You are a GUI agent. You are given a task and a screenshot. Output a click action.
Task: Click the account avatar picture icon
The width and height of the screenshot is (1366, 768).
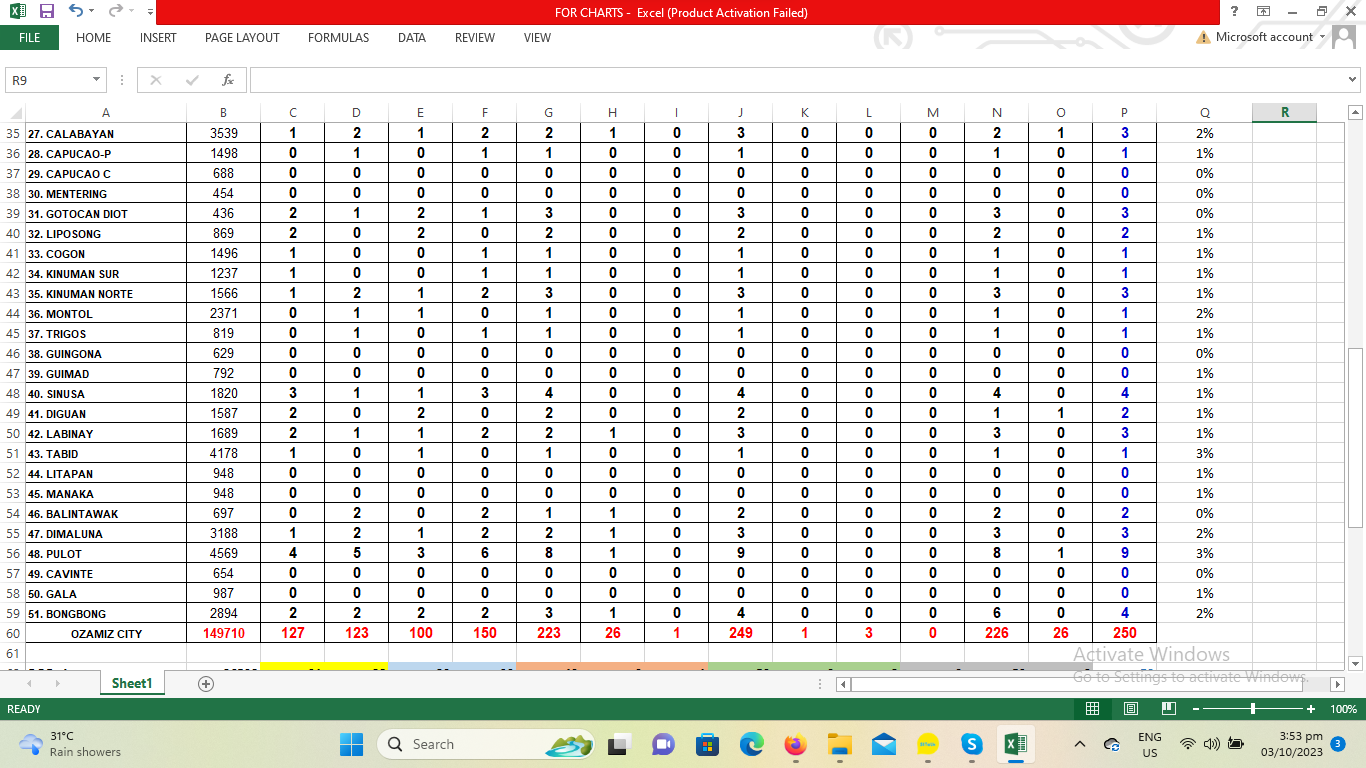coord(1344,37)
